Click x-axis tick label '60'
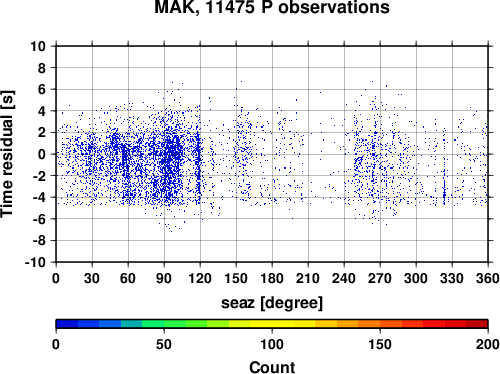Viewport: 500px width, 374px height. click(128, 278)
